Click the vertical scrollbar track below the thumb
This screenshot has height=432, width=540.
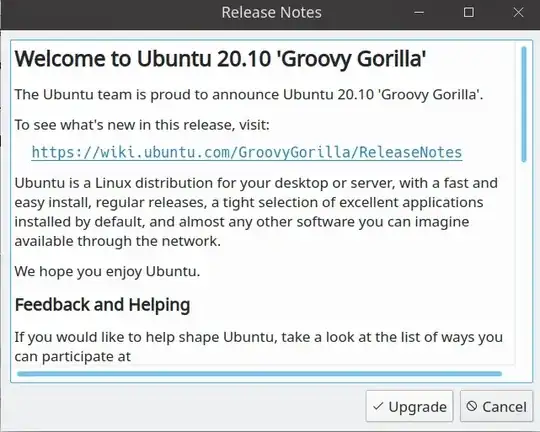[524, 262]
